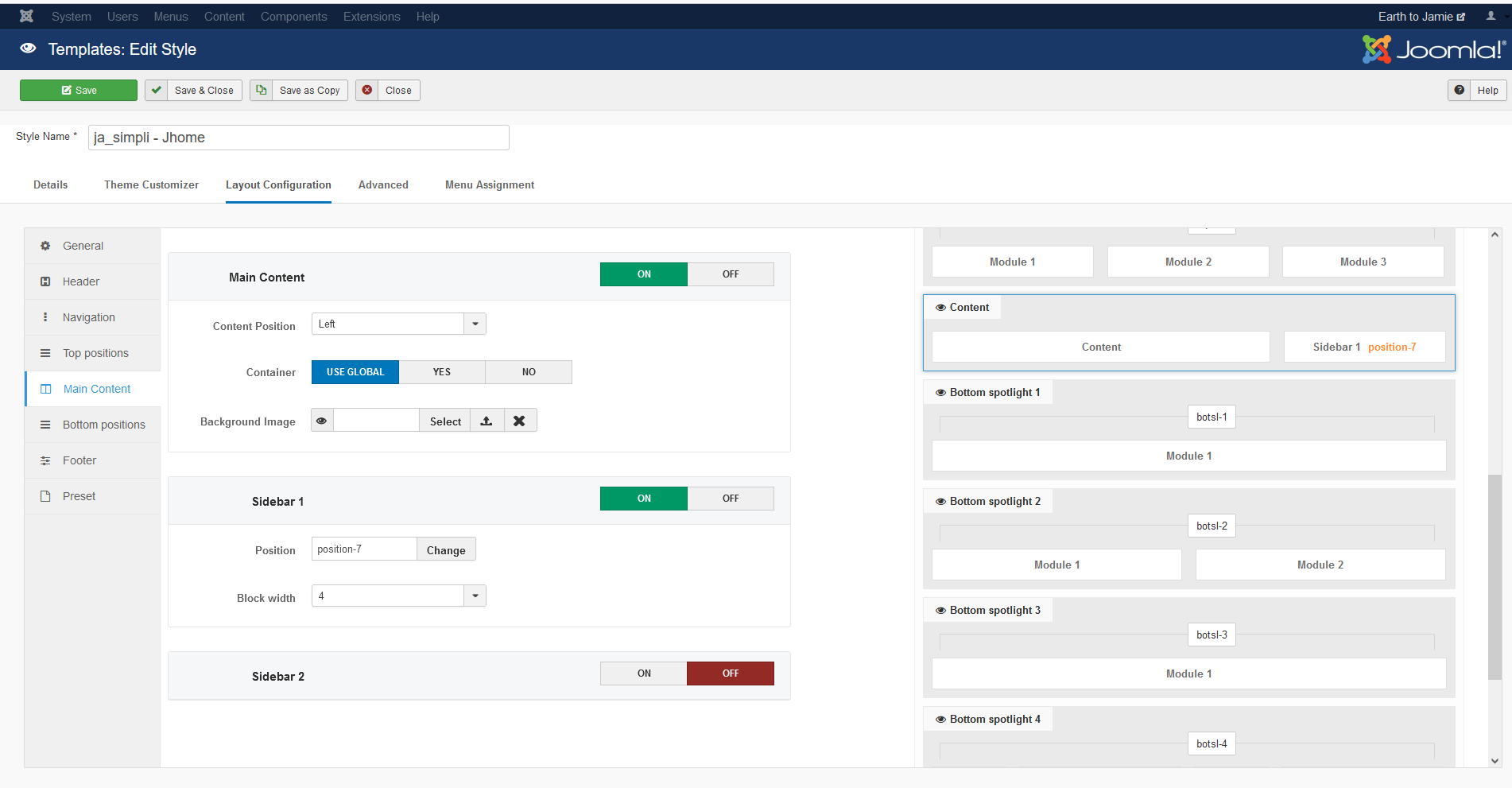Image resolution: width=1512 pixels, height=788 pixels.
Task: Open the Earth to Jamie site link
Action: pyautogui.click(x=1421, y=17)
